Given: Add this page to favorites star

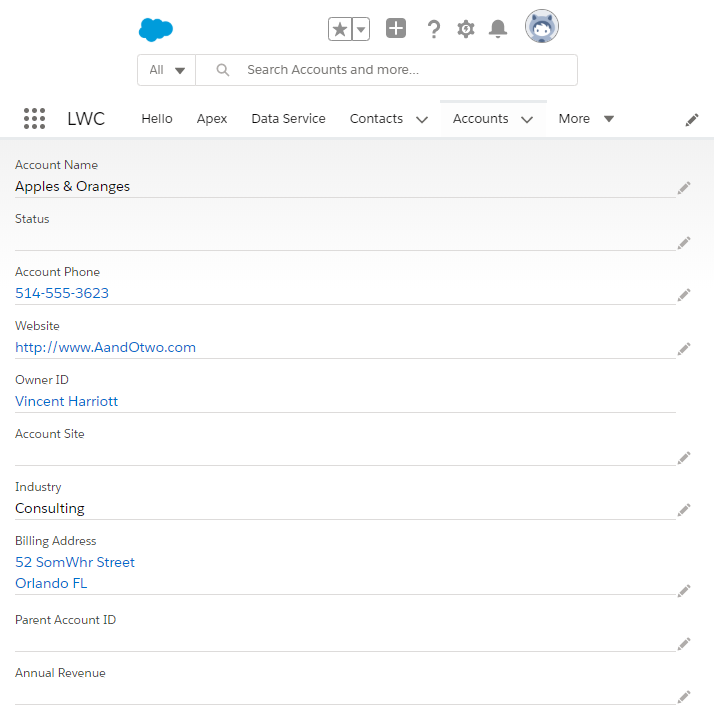Looking at the screenshot, I should pos(340,30).
